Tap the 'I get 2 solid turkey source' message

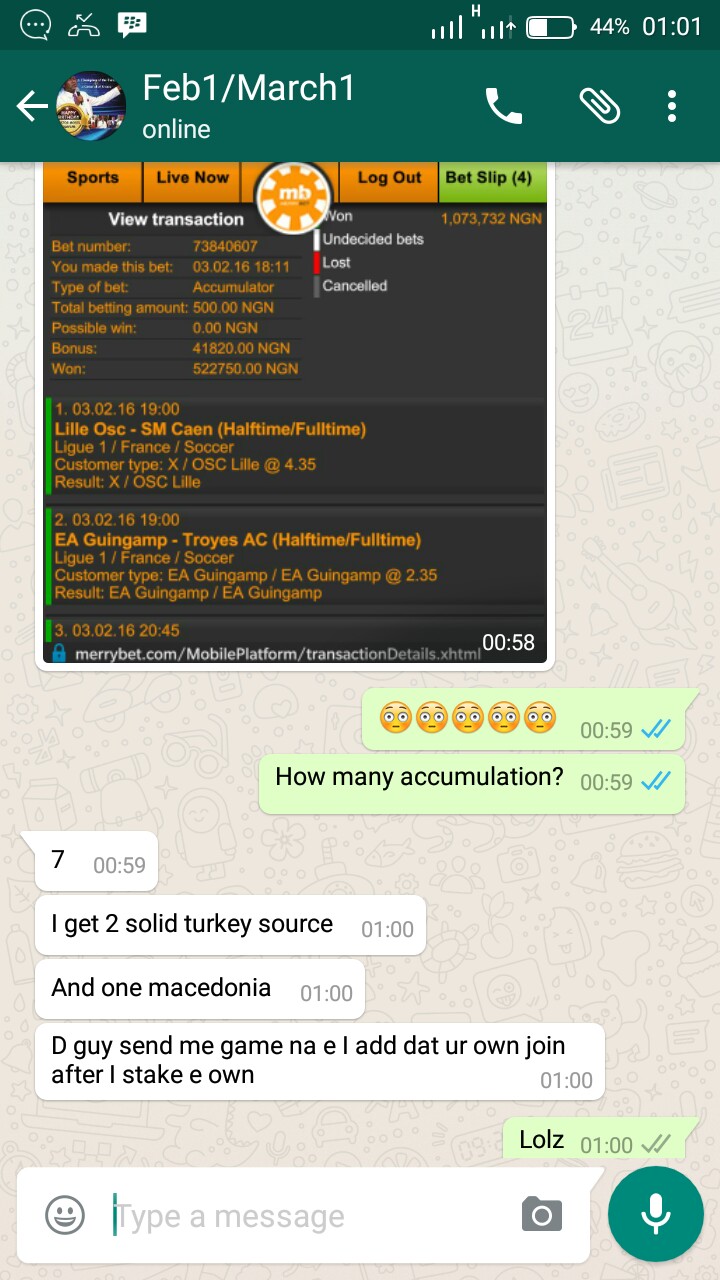click(x=231, y=925)
